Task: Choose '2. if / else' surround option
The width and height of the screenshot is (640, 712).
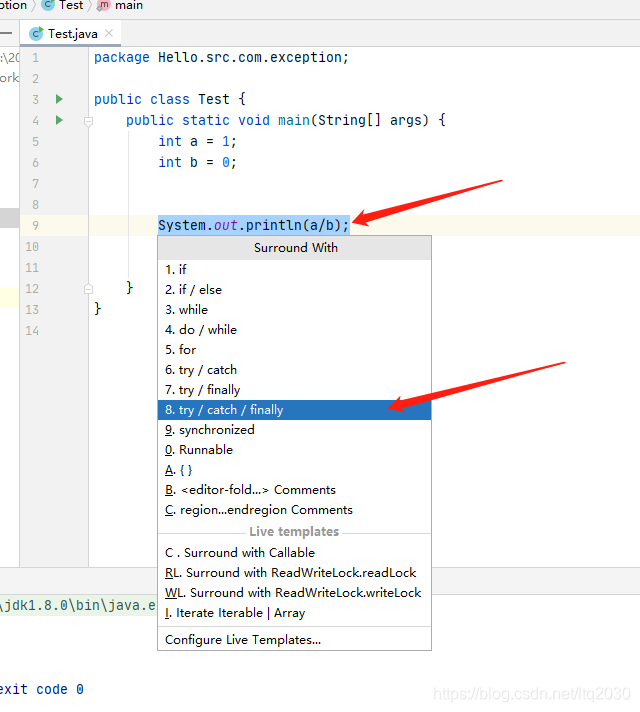Action: (x=294, y=290)
